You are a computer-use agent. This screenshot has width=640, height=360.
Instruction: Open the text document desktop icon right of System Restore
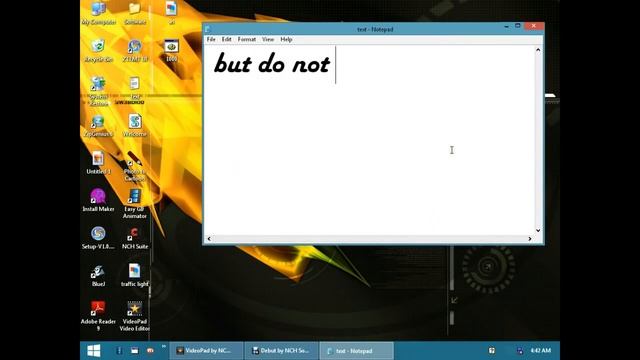135,88
